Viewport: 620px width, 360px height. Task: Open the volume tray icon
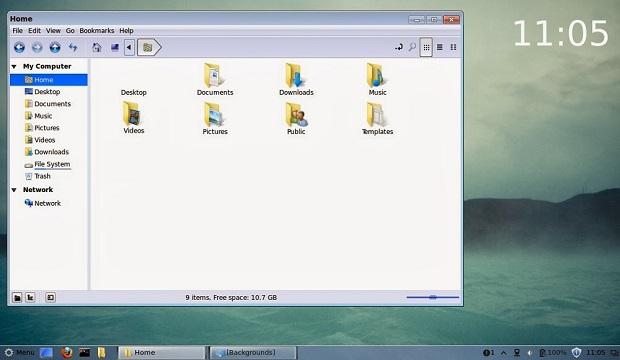530,352
